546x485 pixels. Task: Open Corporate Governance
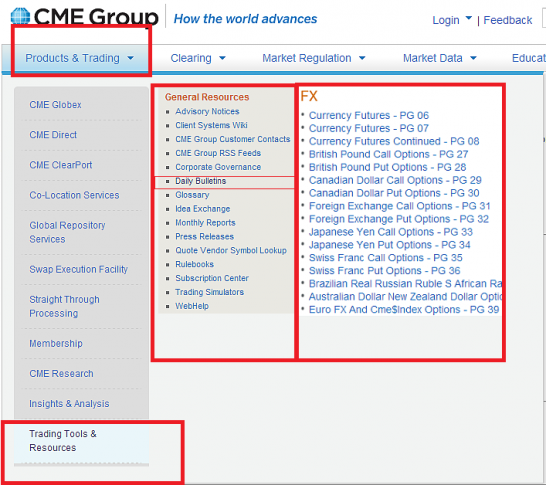pos(218,167)
